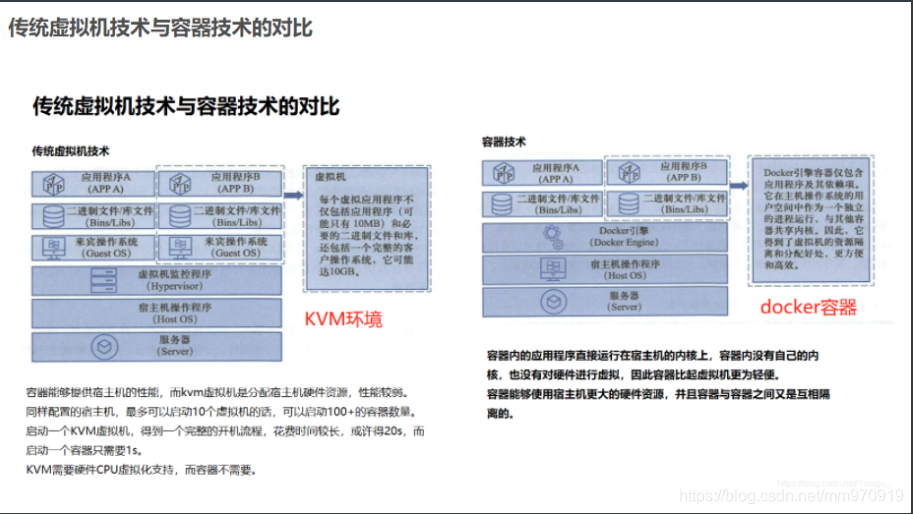Click Guest OS monitor icon below APP B column
This screenshot has height=514, width=913.
pyautogui.click(x=181, y=248)
